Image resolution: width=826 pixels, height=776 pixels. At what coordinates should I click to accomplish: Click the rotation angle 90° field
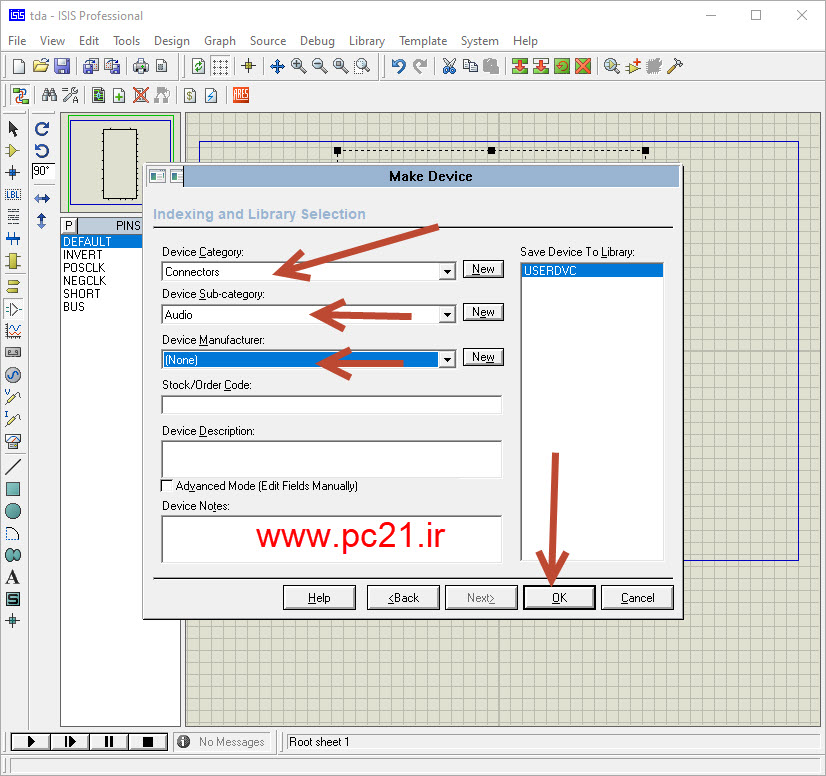tap(43, 171)
